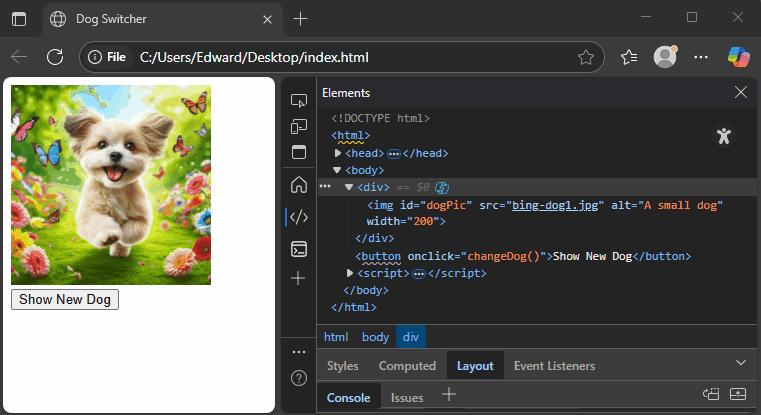Click the flex badge on the div
The height and width of the screenshot is (415, 761).
(442, 187)
